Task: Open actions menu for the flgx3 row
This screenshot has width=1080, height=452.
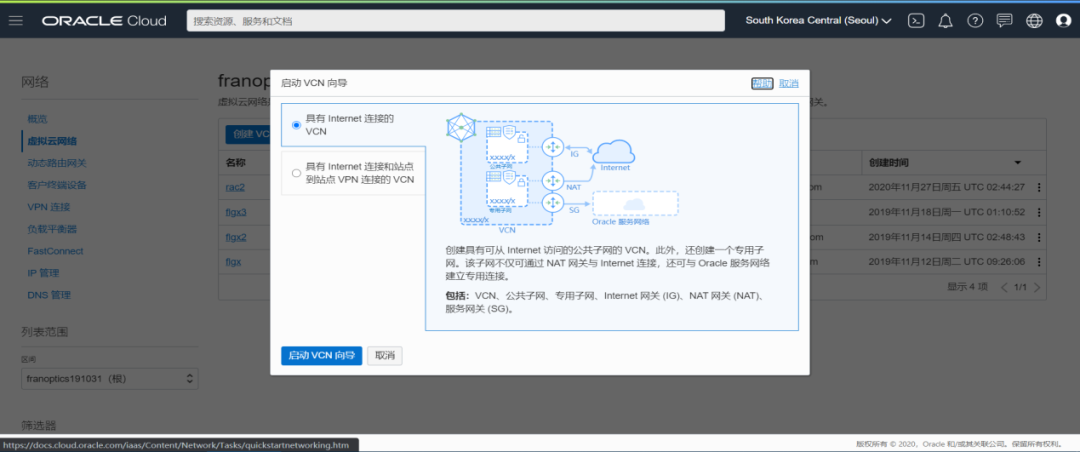Action: 1039,212
